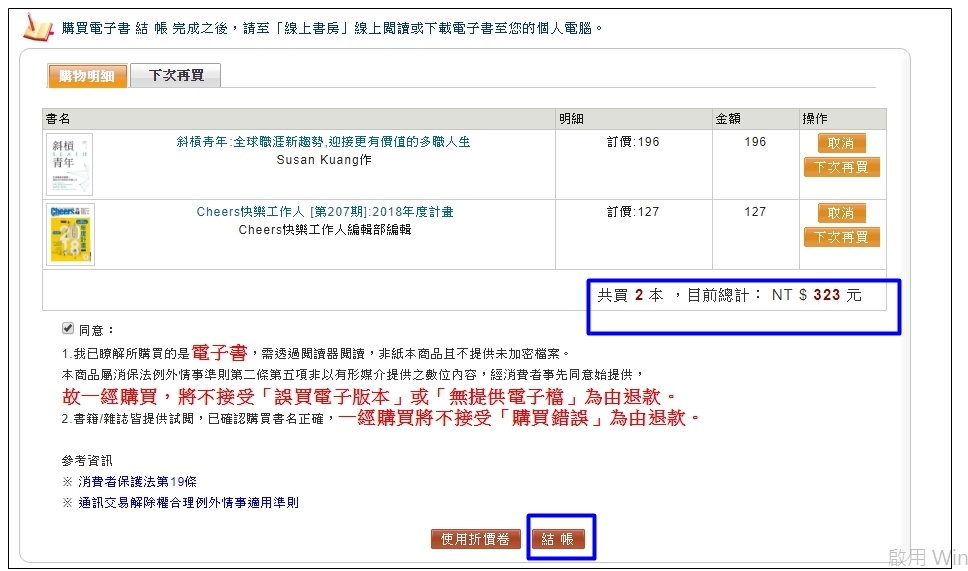Click the 書名 column header
Screen dimensions: 968x571
click(57, 119)
